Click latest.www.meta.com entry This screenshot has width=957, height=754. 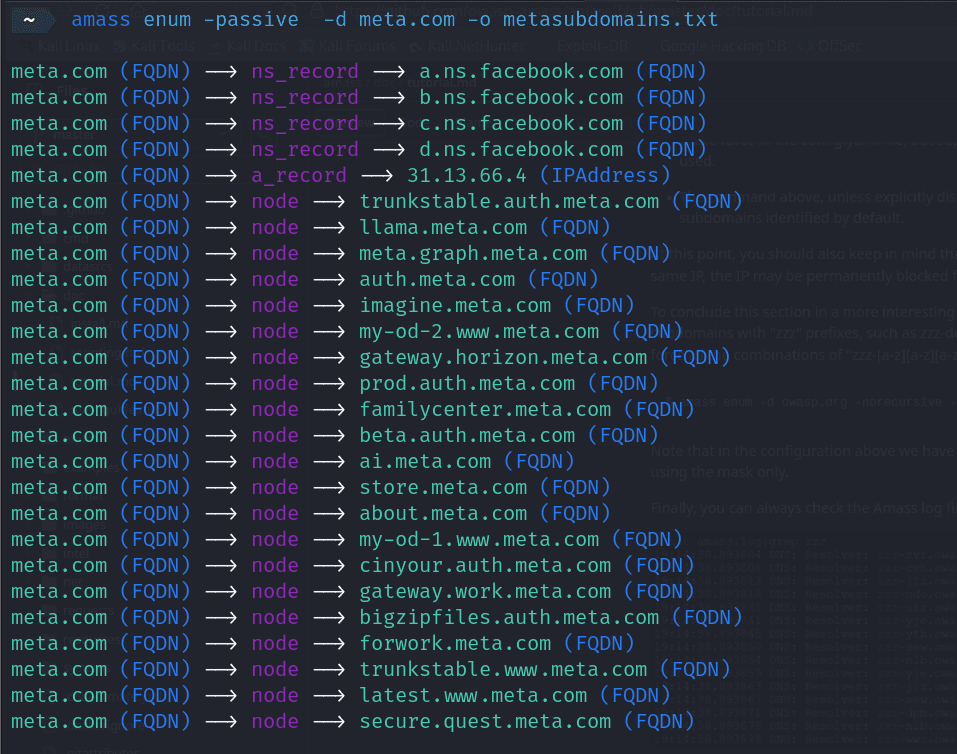(x=473, y=696)
